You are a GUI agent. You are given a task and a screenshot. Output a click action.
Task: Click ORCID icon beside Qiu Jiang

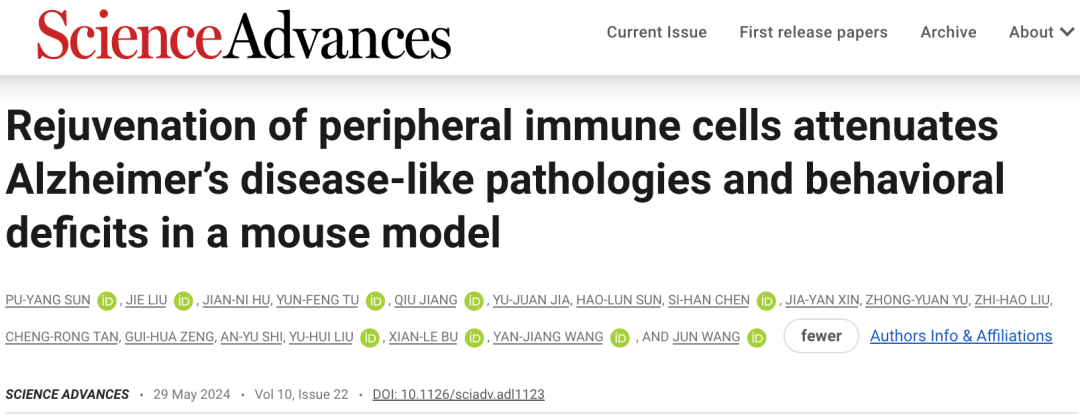tap(474, 300)
